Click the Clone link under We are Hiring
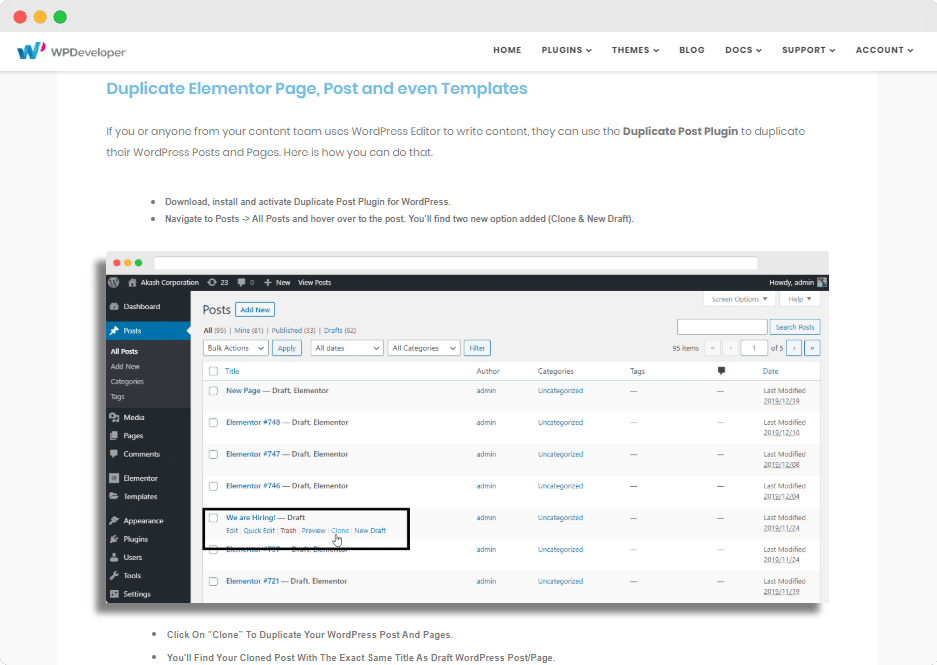Screen dimensions: 937x665 (x=340, y=530)
